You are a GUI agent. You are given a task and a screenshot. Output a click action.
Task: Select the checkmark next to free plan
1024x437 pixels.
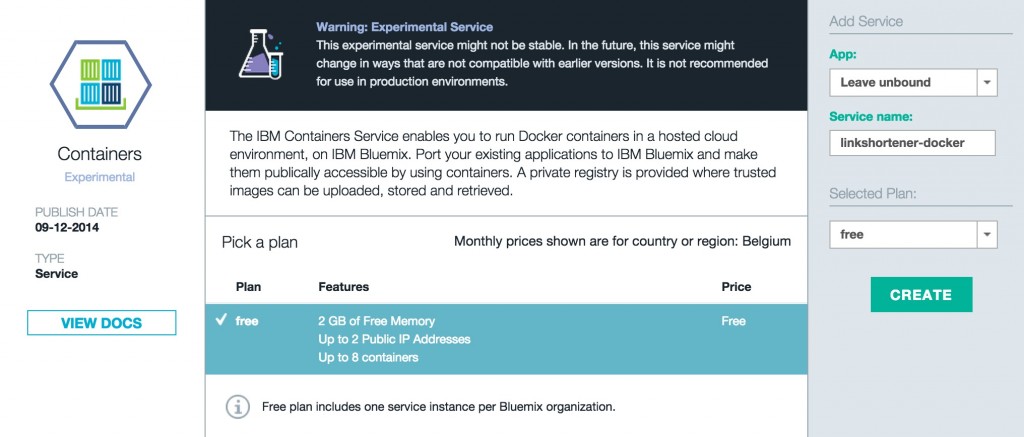[221, 319]
